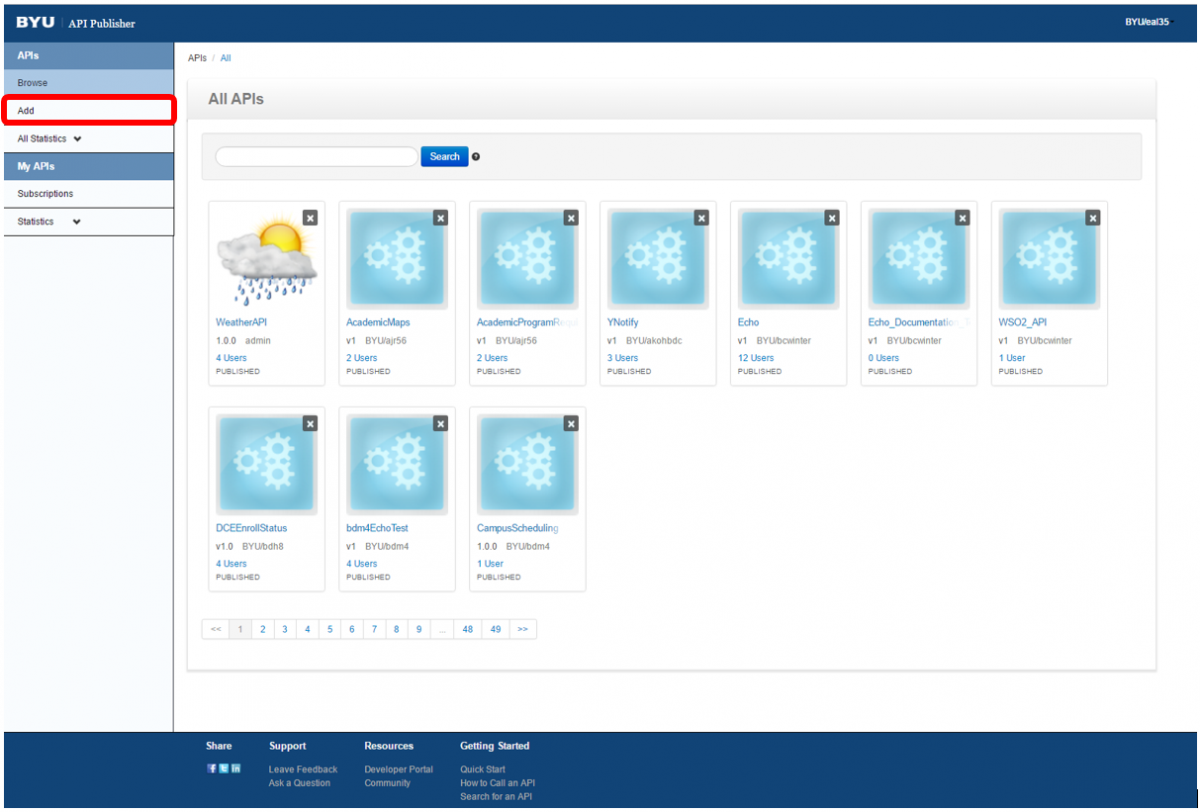Share on Twitter via footer icon
This screenshot has width=1200, height=812.
point(223,768)
